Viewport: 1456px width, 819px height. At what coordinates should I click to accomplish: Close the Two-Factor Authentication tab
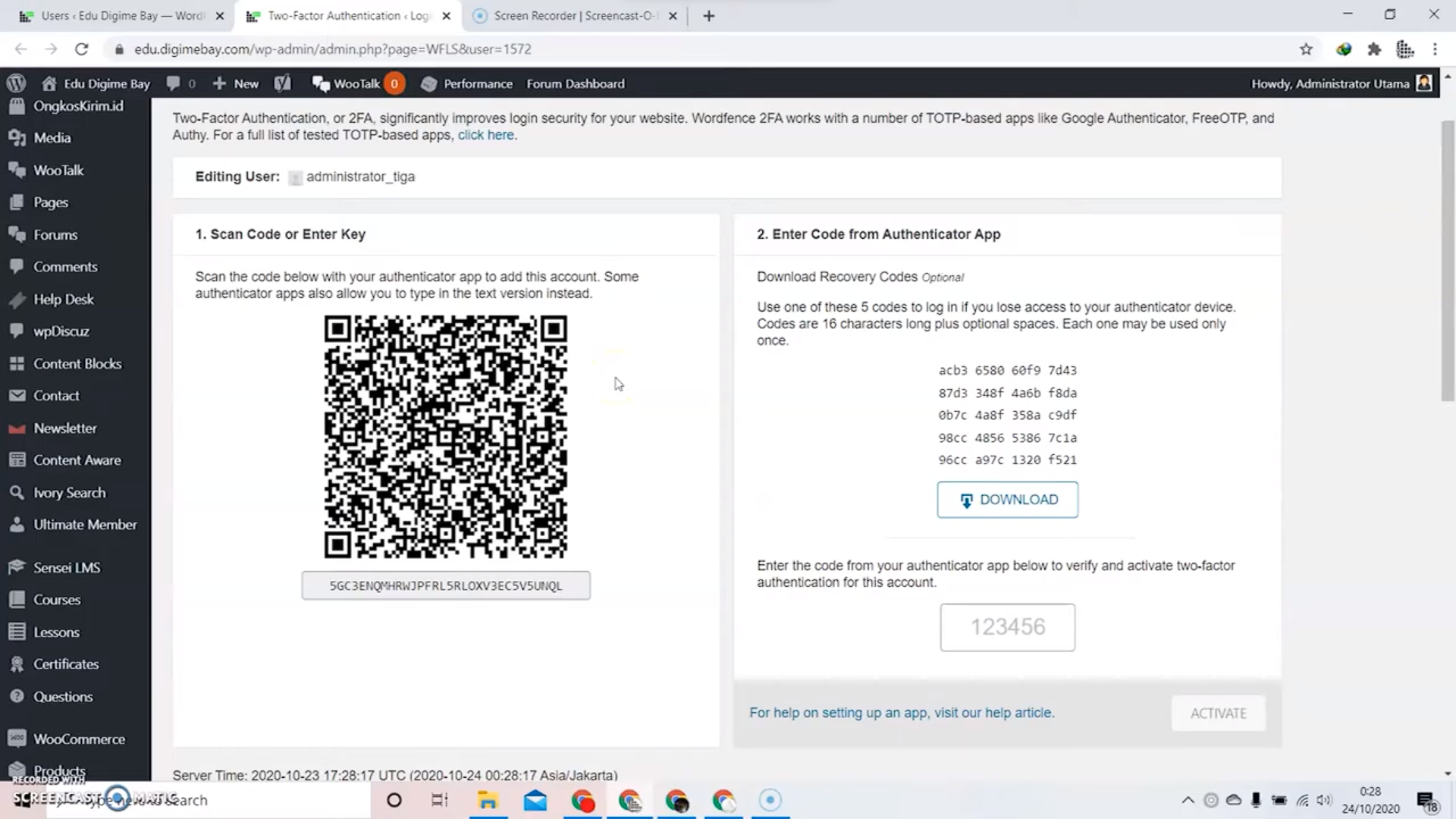coord(447,15)
